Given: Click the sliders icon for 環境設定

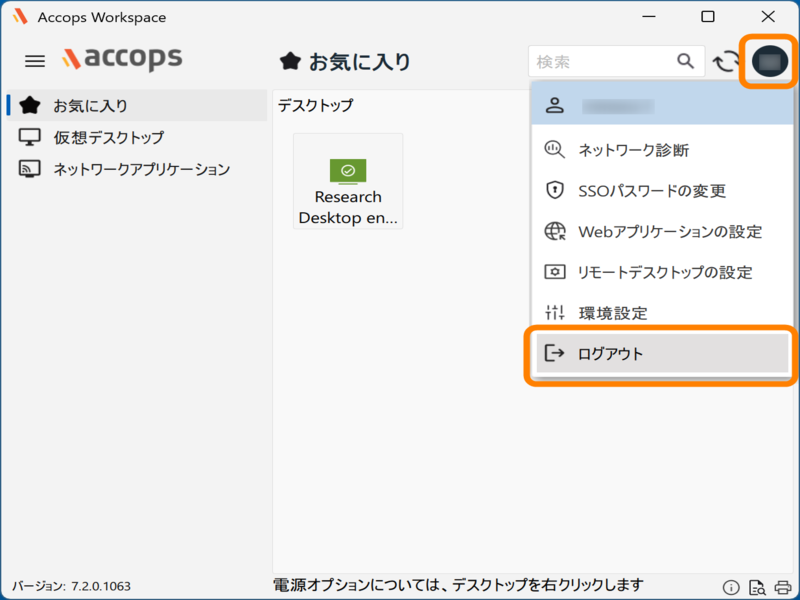Looking at the screenshot, I should (555, 312).
